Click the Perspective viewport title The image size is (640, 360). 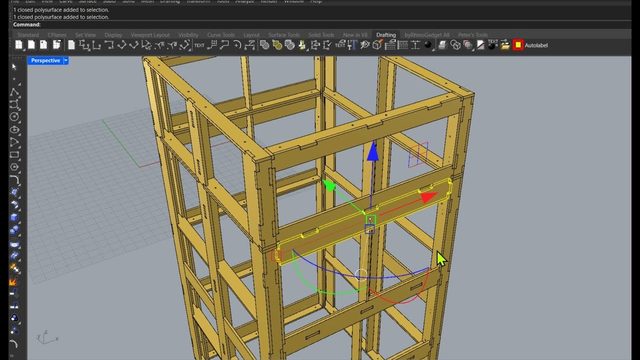pyautogui.click(x=45, y=60)
